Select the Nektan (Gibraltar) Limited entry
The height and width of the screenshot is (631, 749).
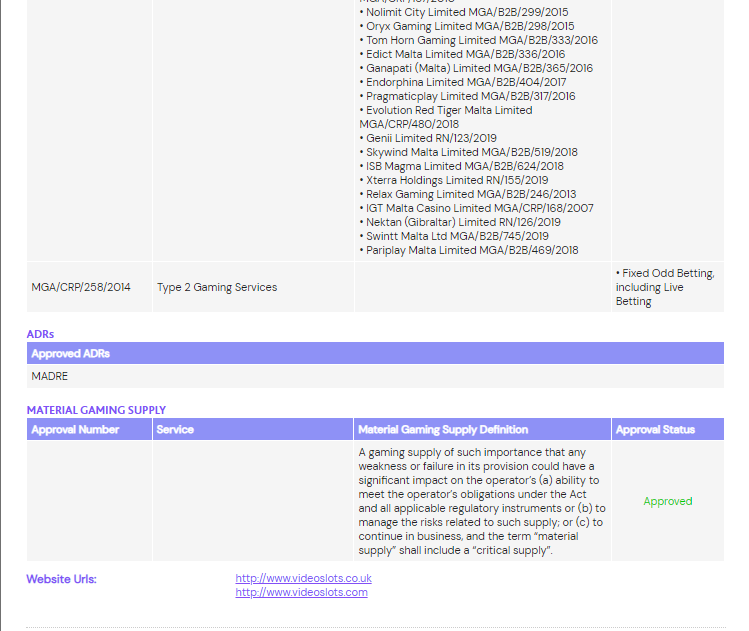click(x=460, y=222)
